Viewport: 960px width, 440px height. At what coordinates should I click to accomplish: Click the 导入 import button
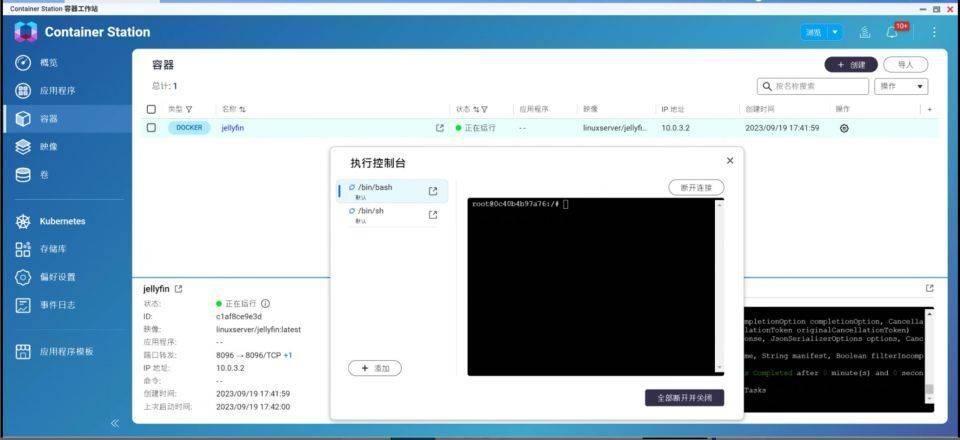tap(906, 64)
